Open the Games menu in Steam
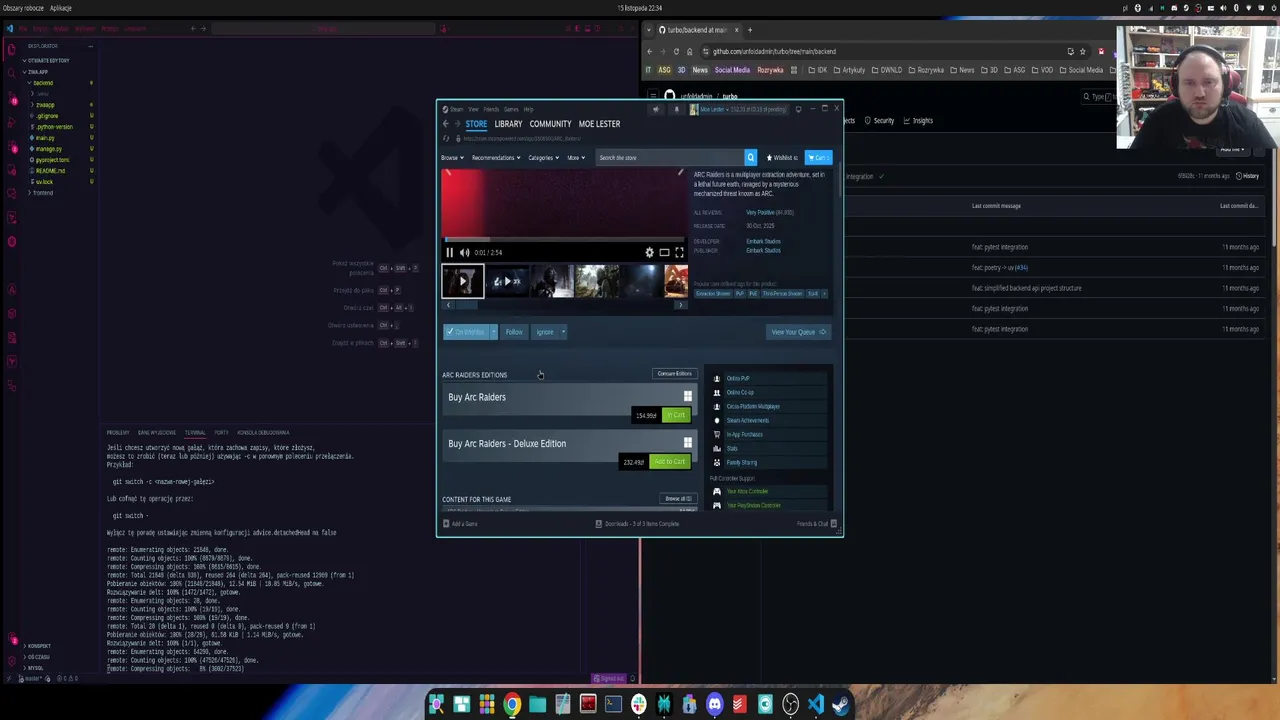Image resolution: width=1280 pixels, height=720 pixels. pos(511,109)
